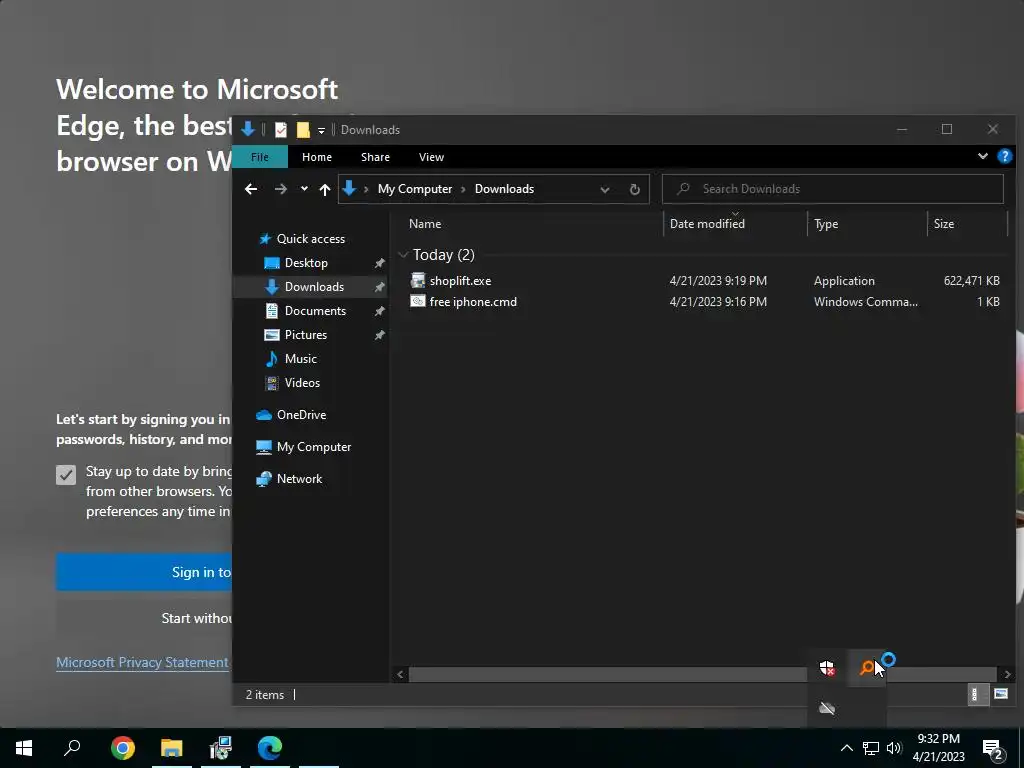
Task: Select Network in navigation pane
Action: pyautogui.click(x=298, y=479)
